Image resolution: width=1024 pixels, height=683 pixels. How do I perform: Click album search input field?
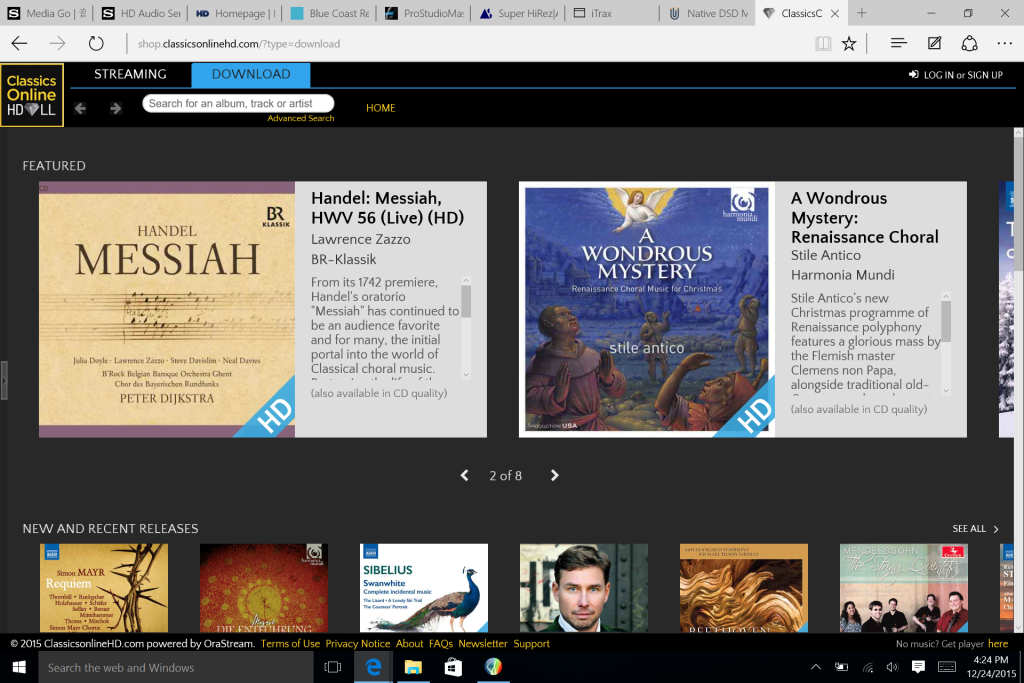pos(238,103)
